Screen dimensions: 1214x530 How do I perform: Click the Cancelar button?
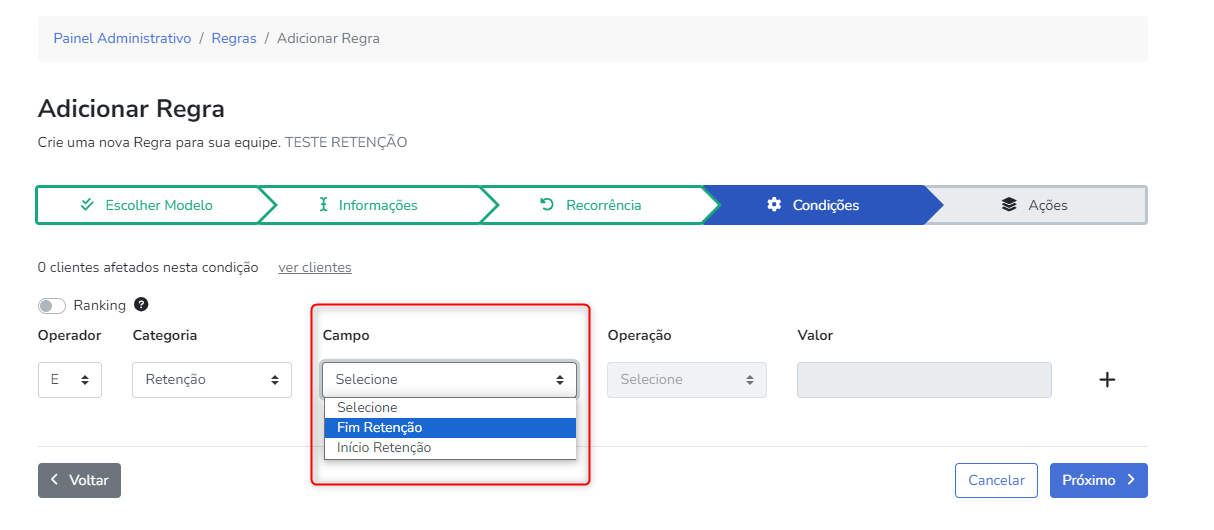point(996,480)
